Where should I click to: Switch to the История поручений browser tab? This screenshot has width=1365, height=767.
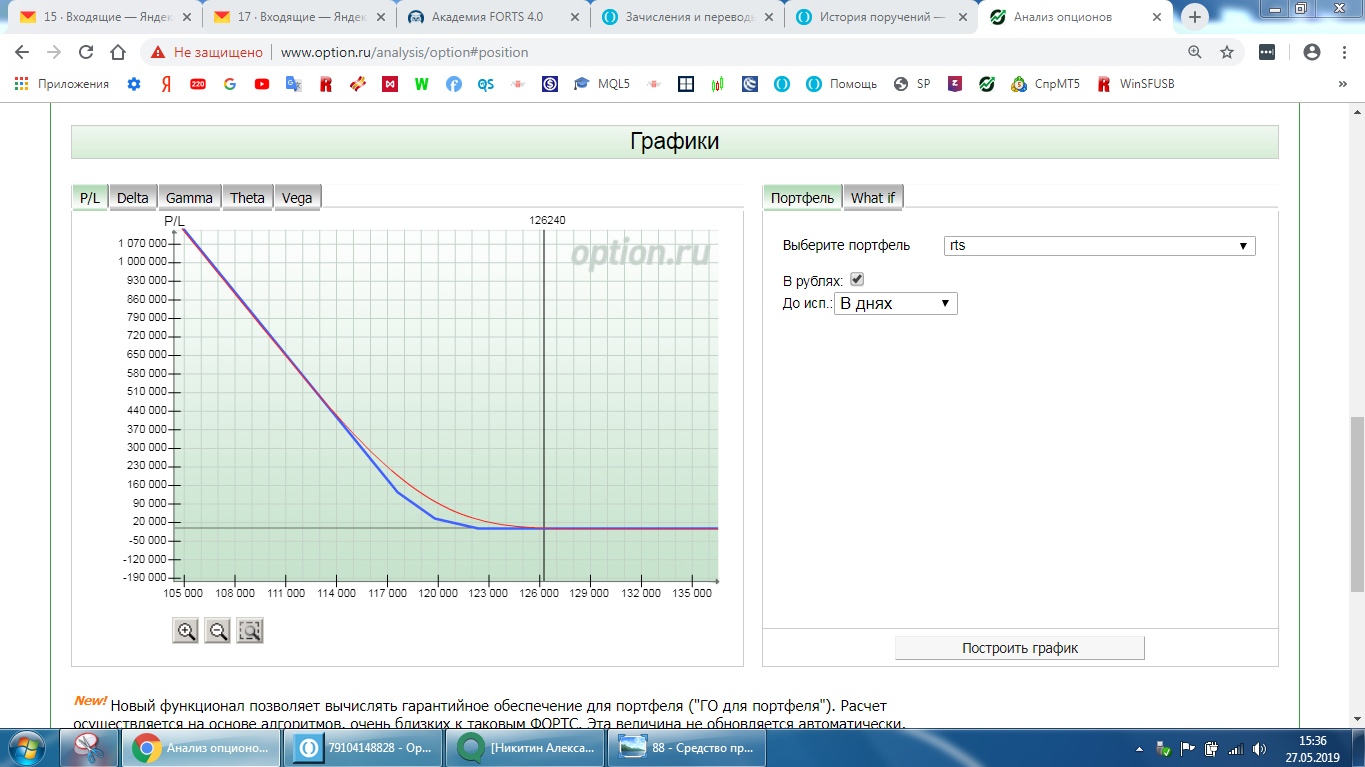(x=880, y=17)
